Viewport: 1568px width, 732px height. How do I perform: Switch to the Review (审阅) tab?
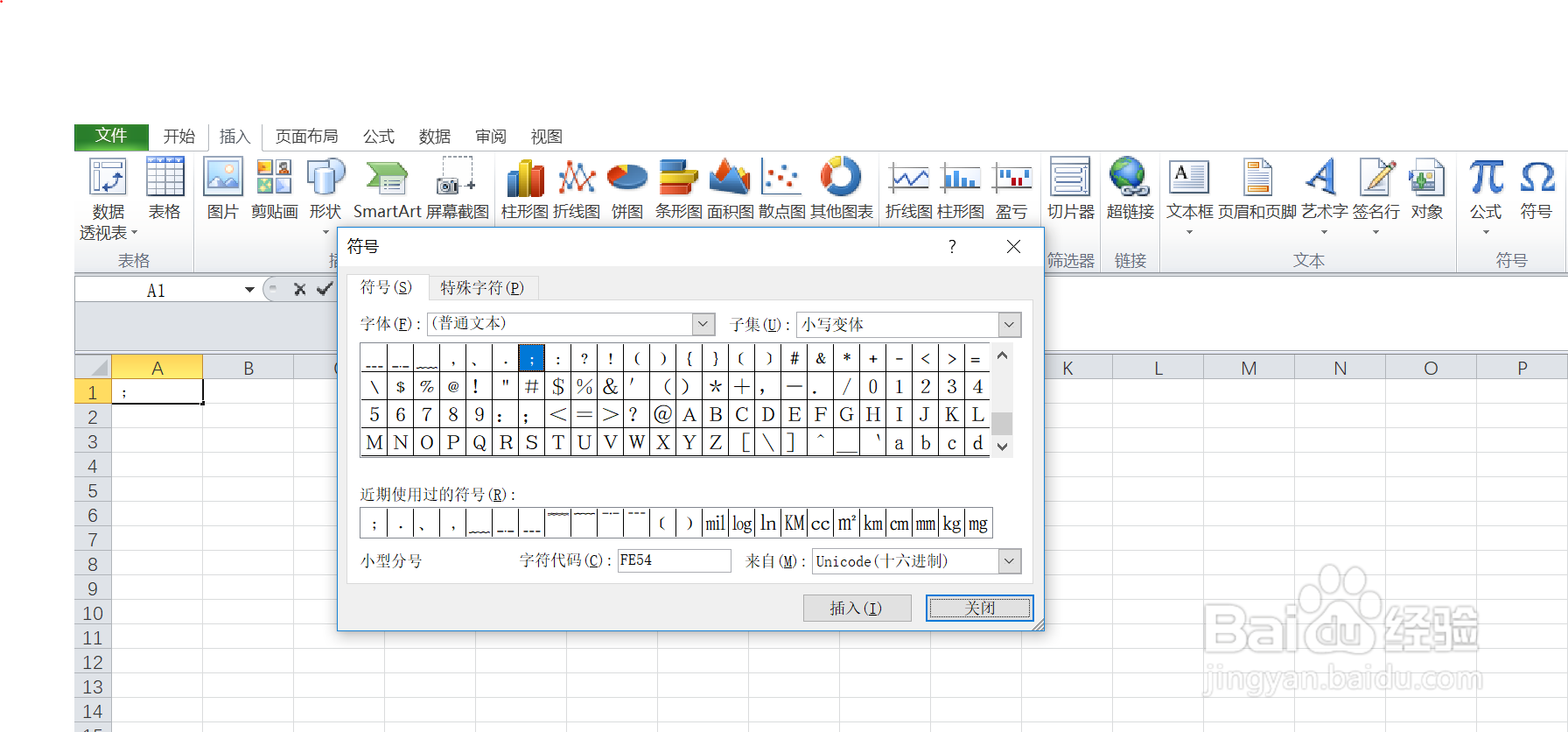[491, 137]
